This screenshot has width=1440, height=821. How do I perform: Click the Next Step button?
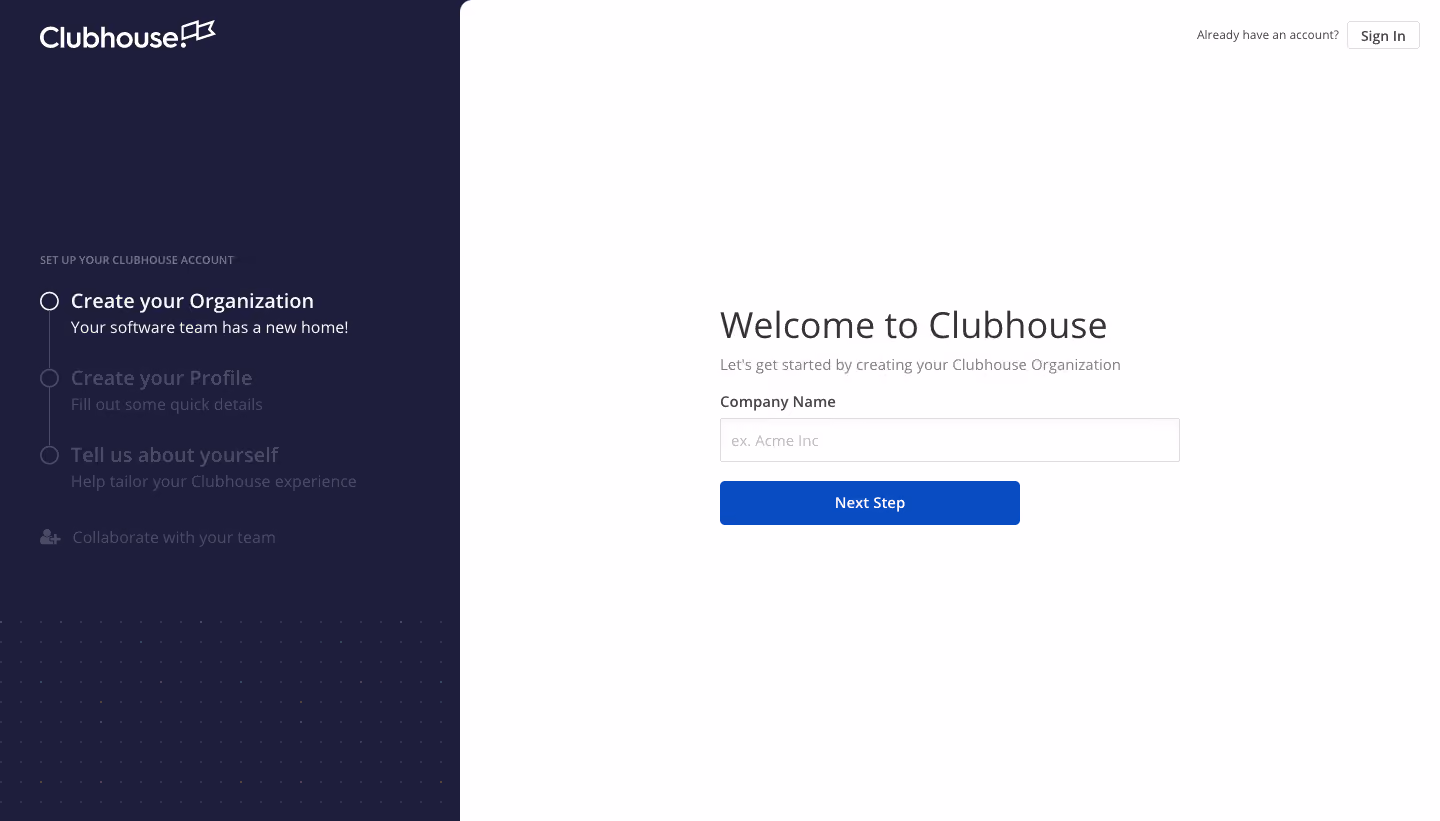[870, 503]
